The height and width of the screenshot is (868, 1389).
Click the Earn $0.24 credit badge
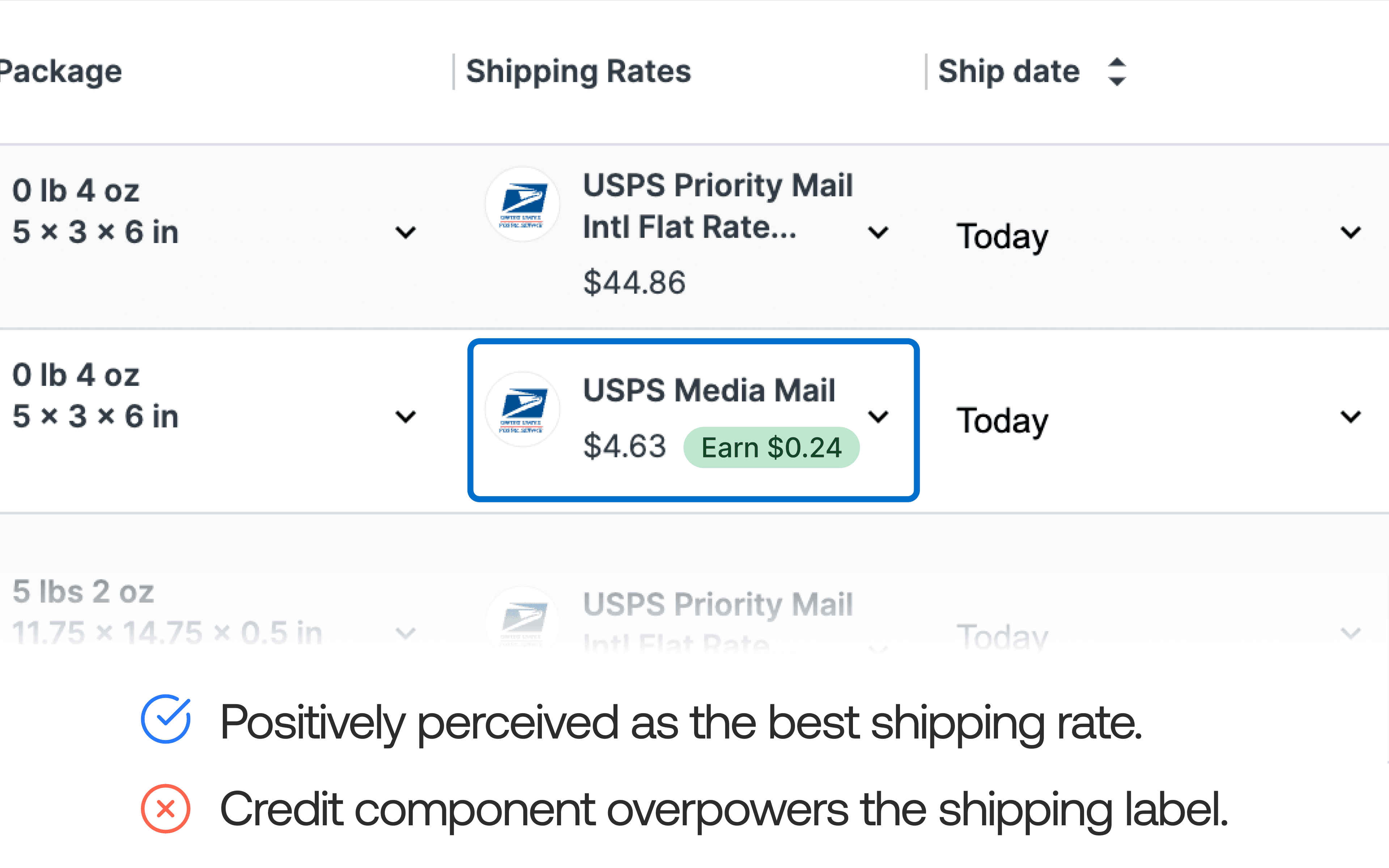coord(771,448)
